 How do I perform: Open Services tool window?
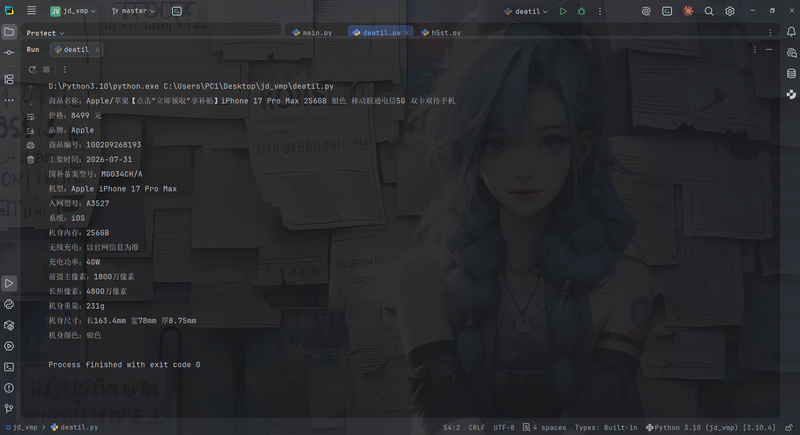(9, 346)
